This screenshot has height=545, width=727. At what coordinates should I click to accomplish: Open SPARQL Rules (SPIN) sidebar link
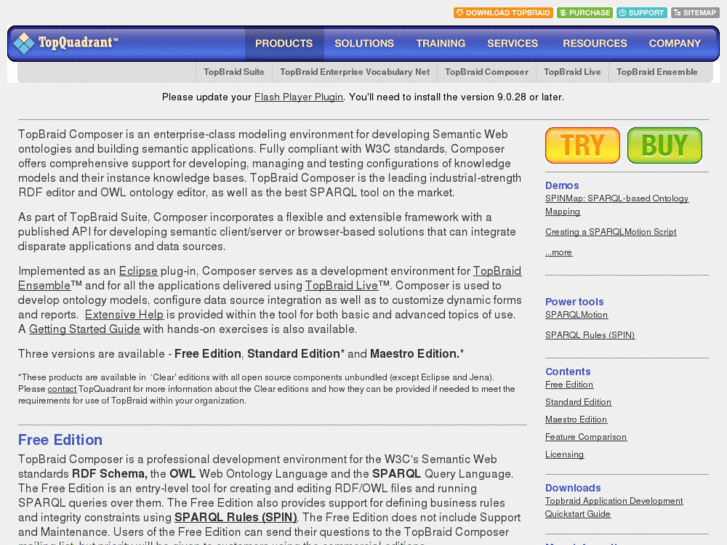(x=590, y=335)
